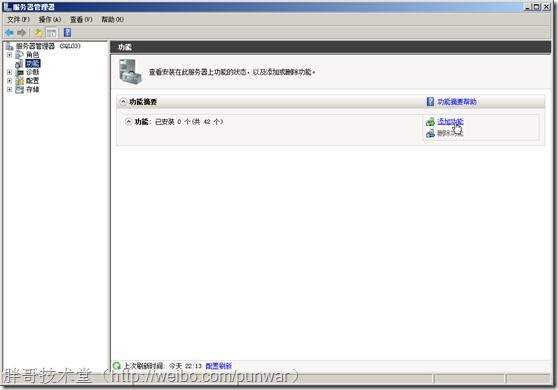Maximize the 服务器管理器 window

point(537,6)
